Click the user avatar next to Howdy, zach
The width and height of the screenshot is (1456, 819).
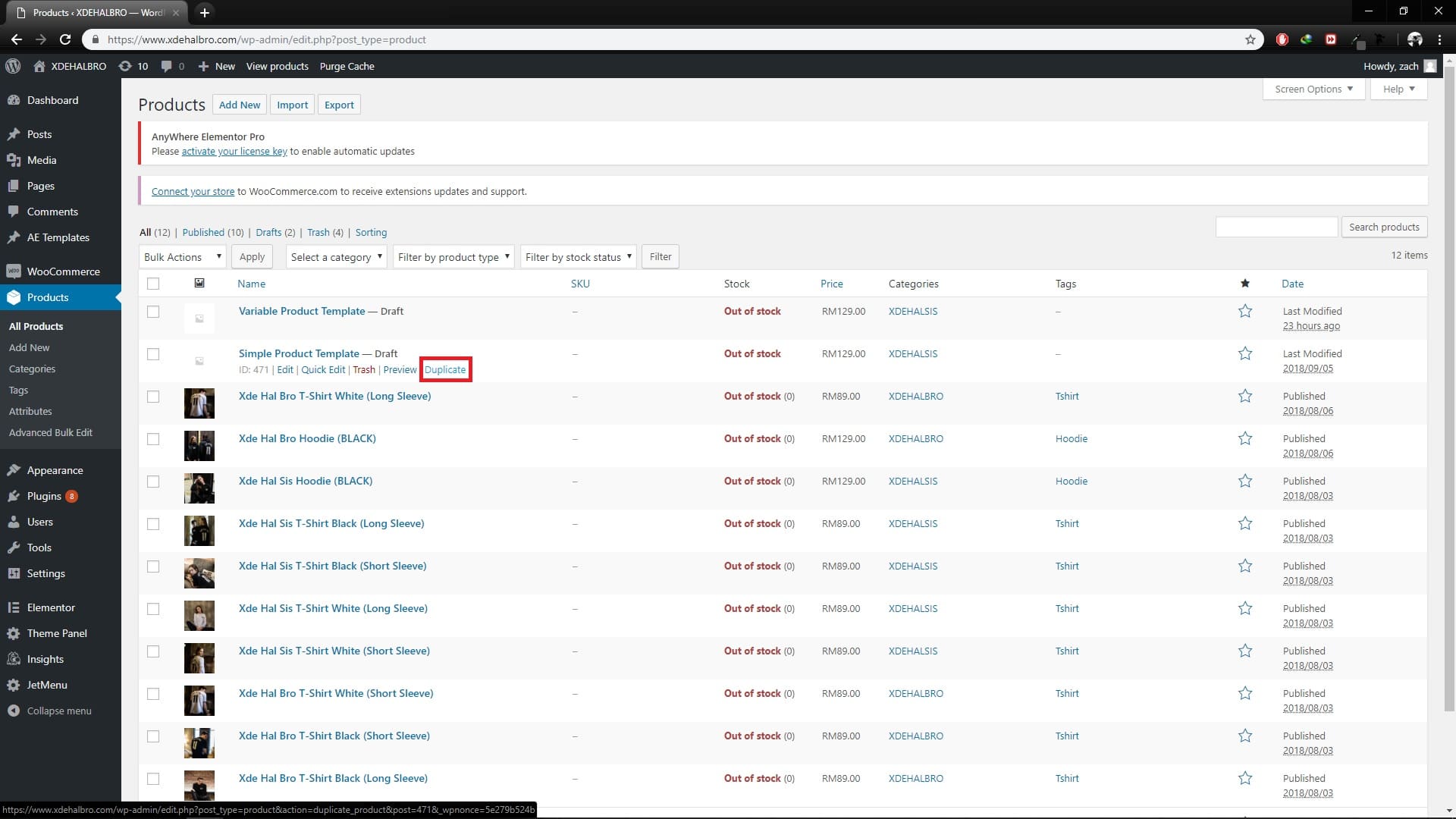pyautogui.click(x=1430, y=66)
